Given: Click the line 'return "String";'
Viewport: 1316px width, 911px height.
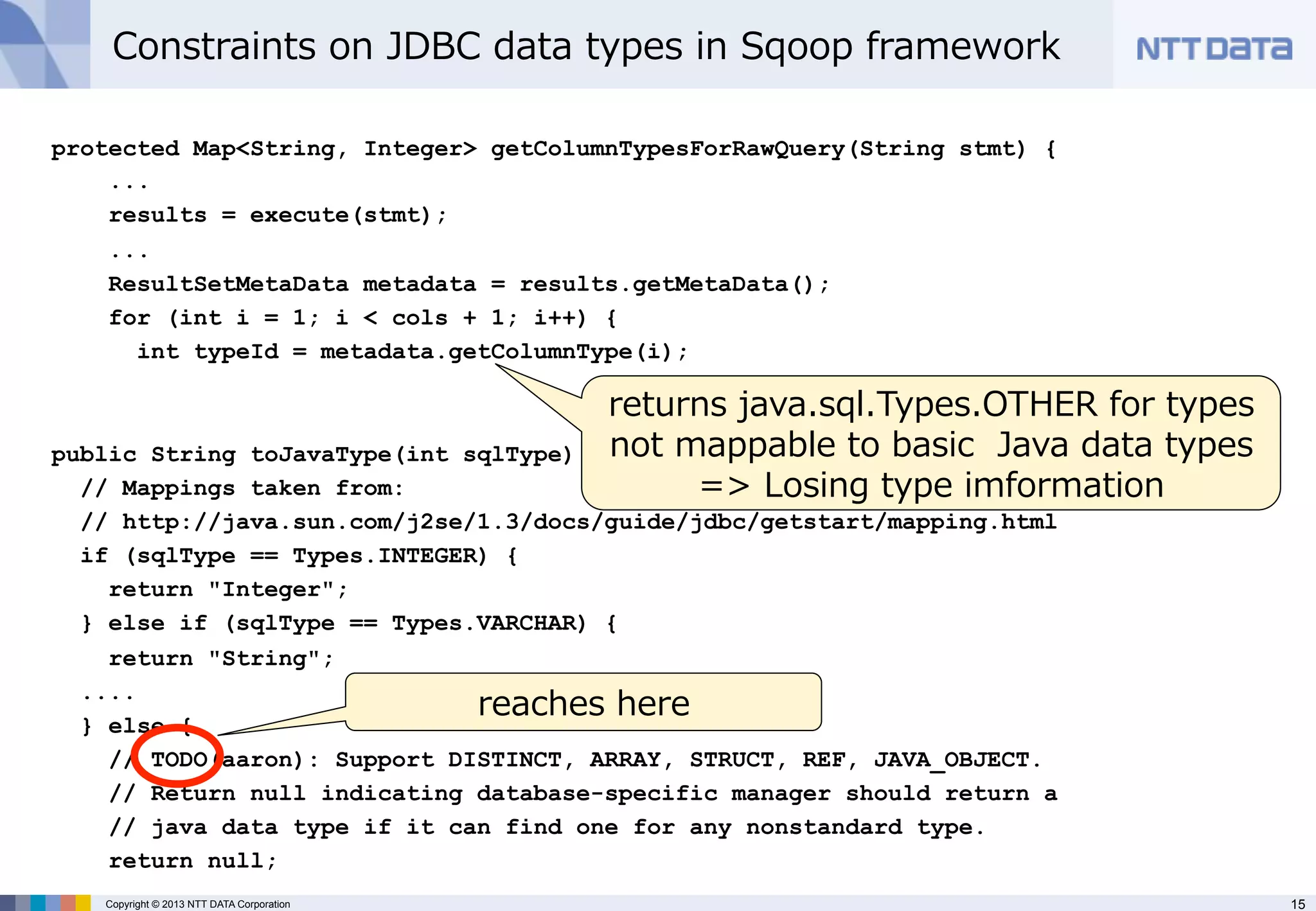Looking at the screenshot, I should pos(221,659).
